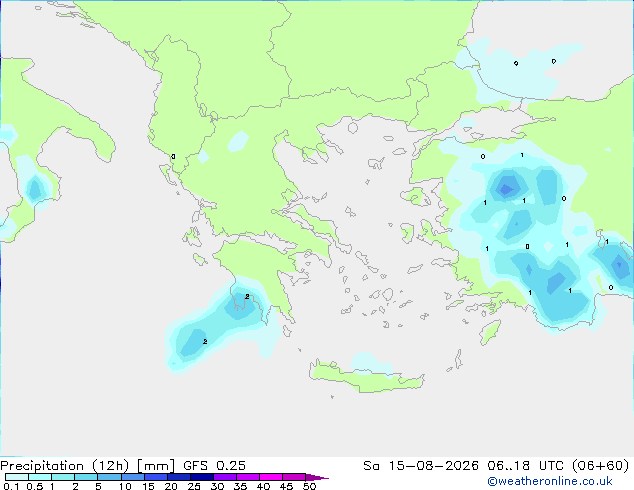Click the legend tick label '0.1'

pyautogui.click(x=11, y=486)
